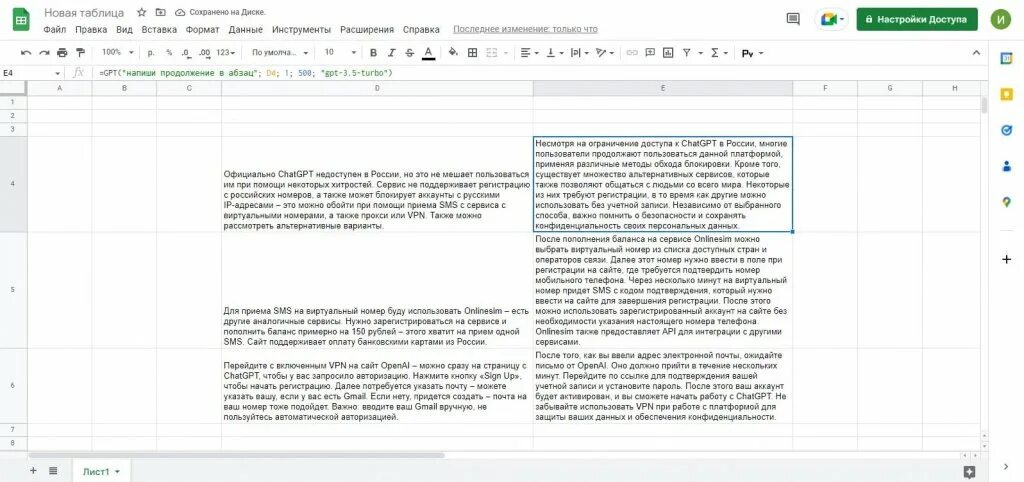Open fill color bucket
Image resolution: width=1024 pixels, height=482 pixels.
click(455, 52)
